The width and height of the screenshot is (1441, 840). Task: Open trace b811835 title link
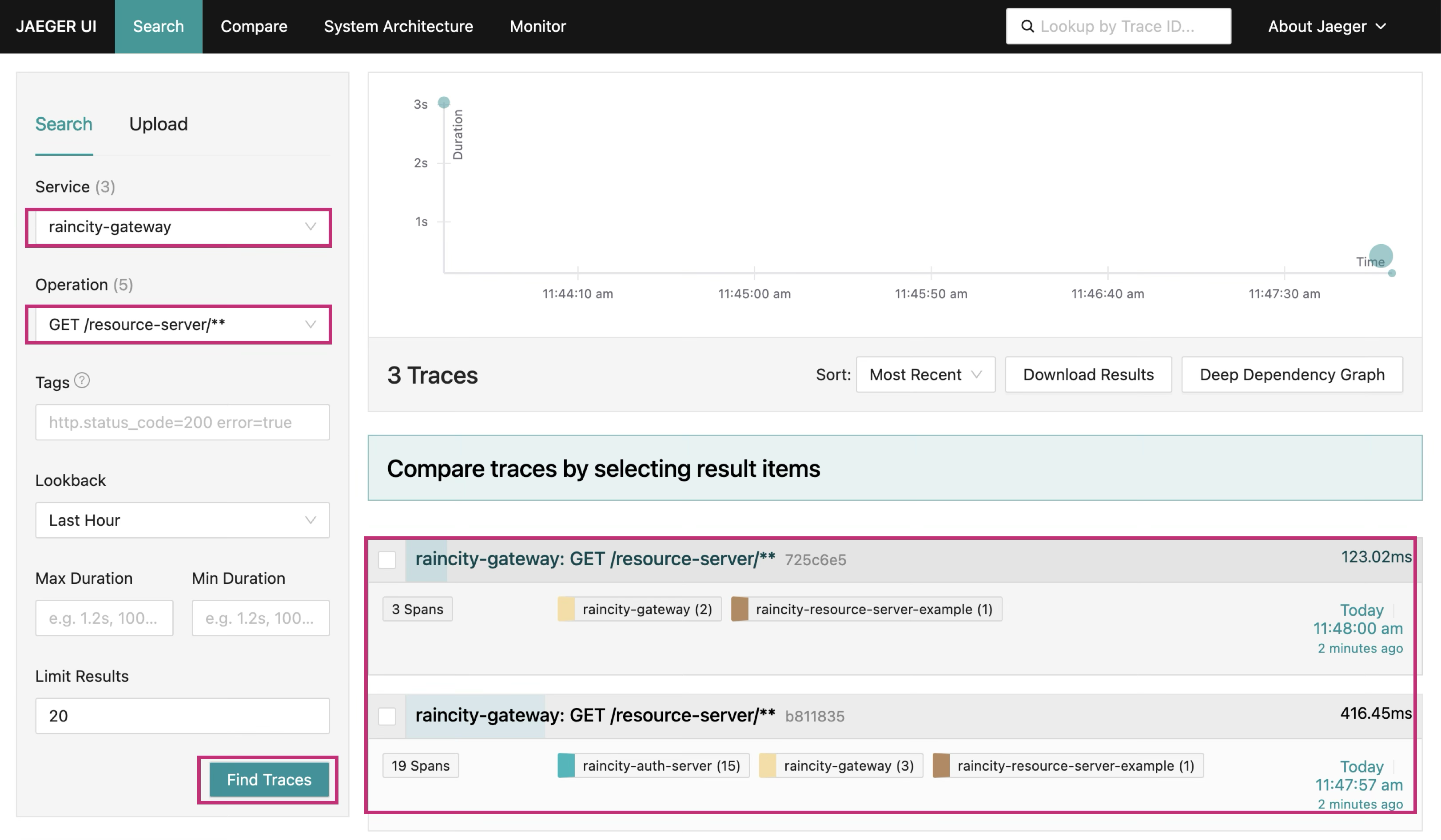click(595, 715)
